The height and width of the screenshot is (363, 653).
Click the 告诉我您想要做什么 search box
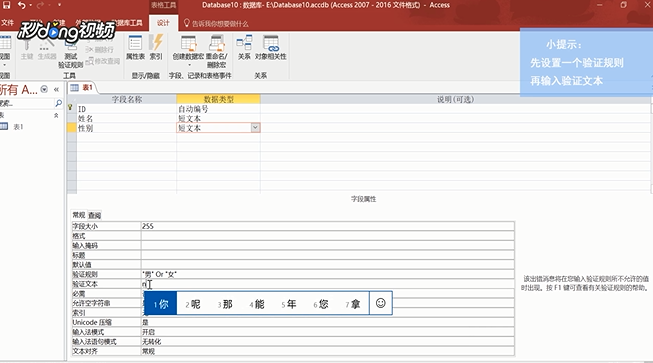220,24
